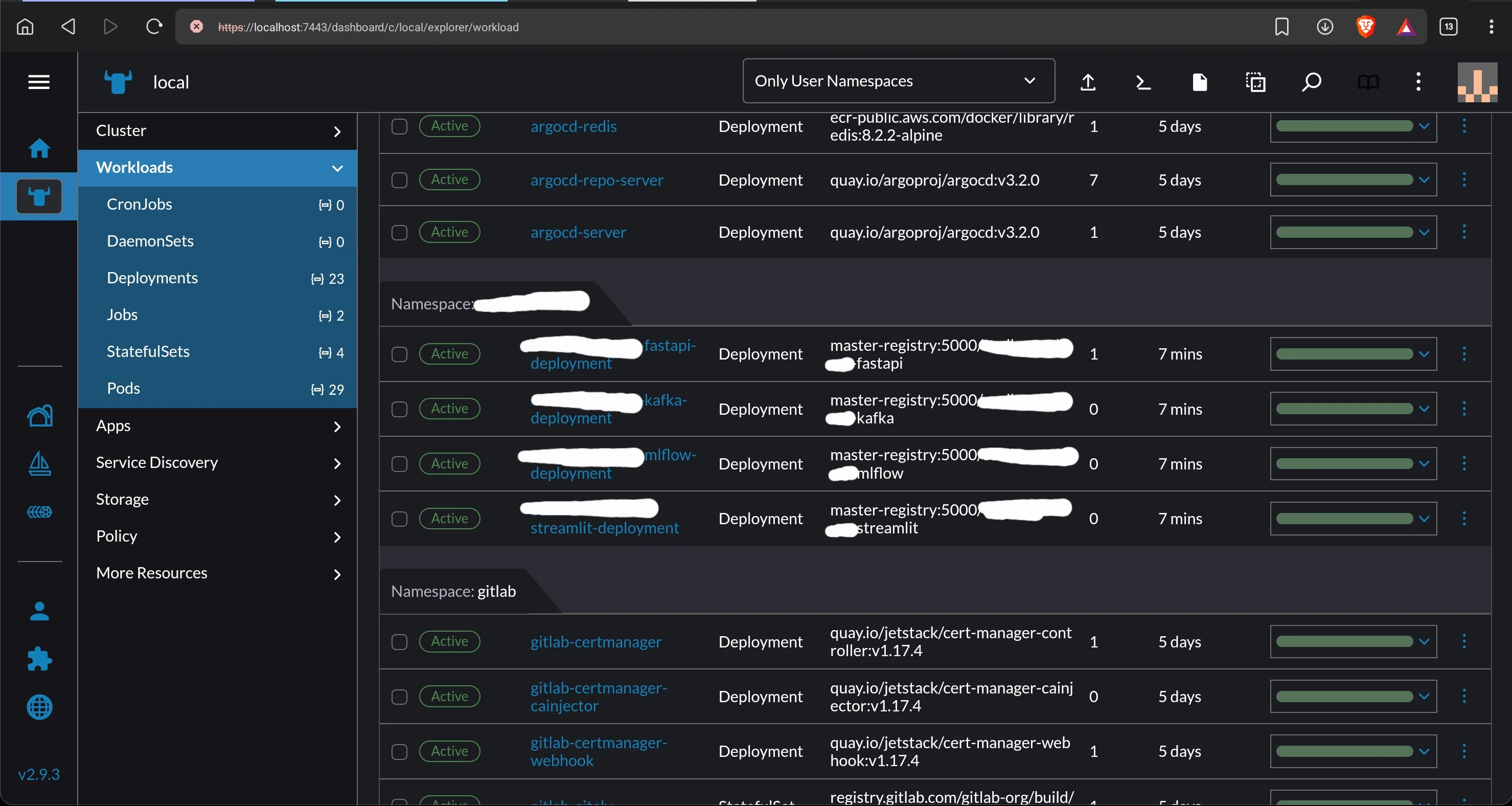Viewport: 1512px width, 806px height.
Task: Open the gitlab-certmanager-webhook link
Action: [599, 751]
